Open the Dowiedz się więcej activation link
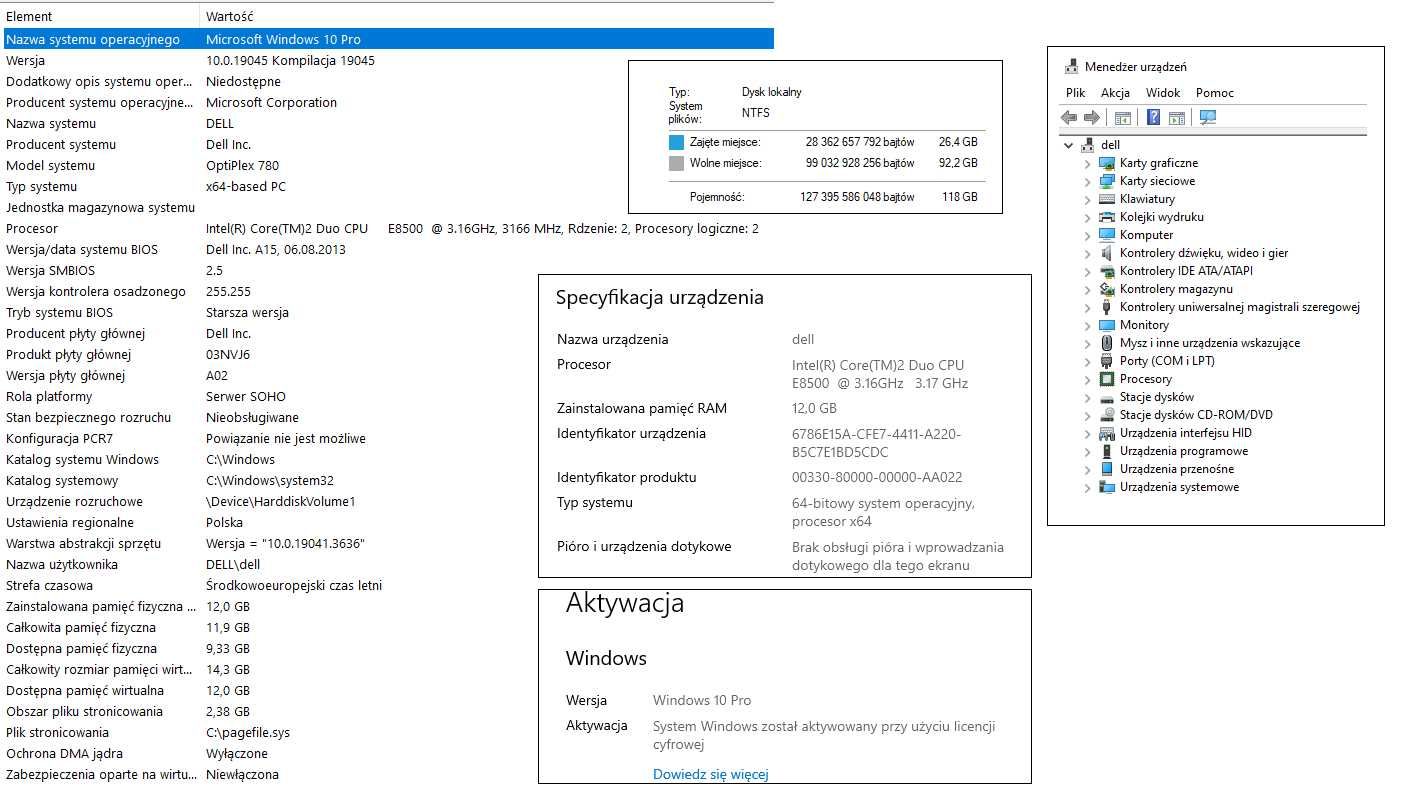 710,774
